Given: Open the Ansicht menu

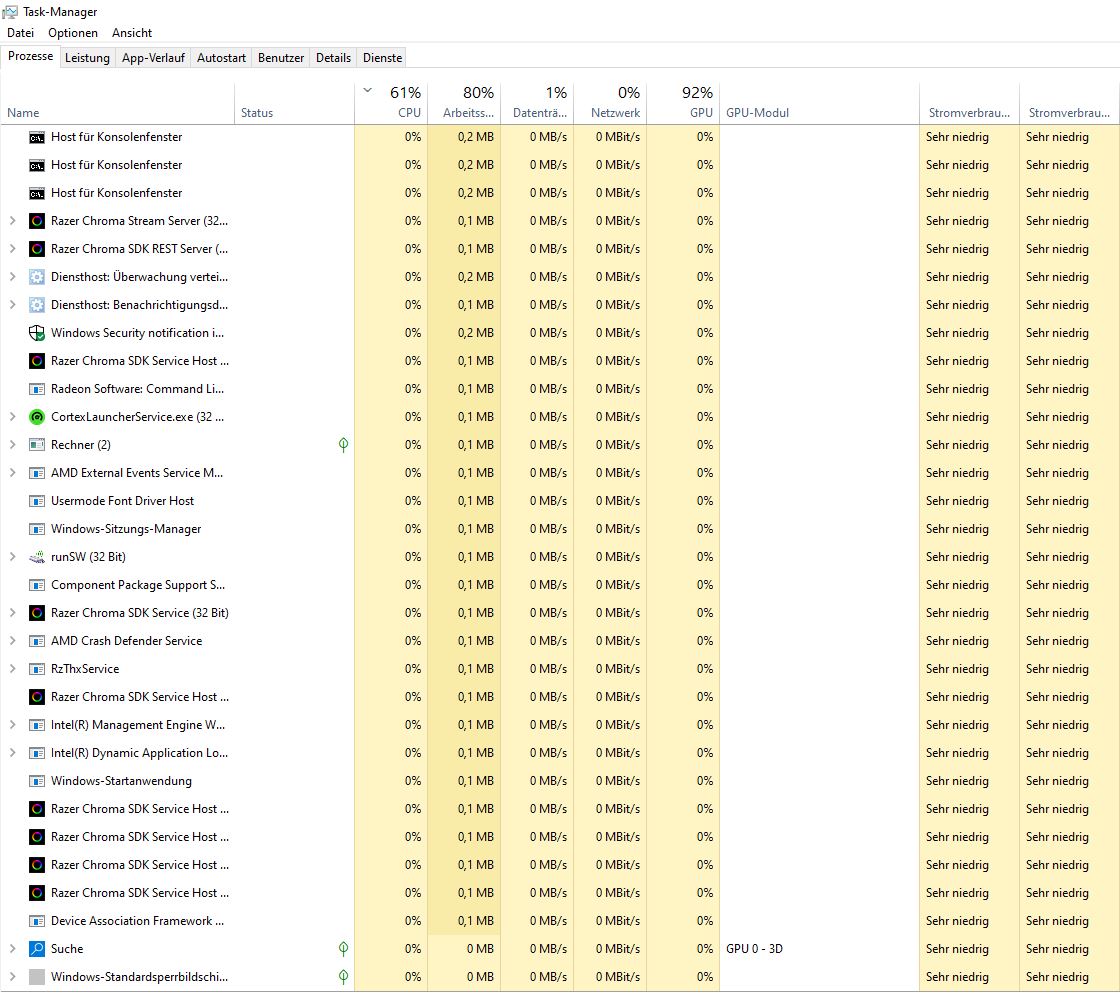Looking at the screenshot, I should (x=132, y=33).
